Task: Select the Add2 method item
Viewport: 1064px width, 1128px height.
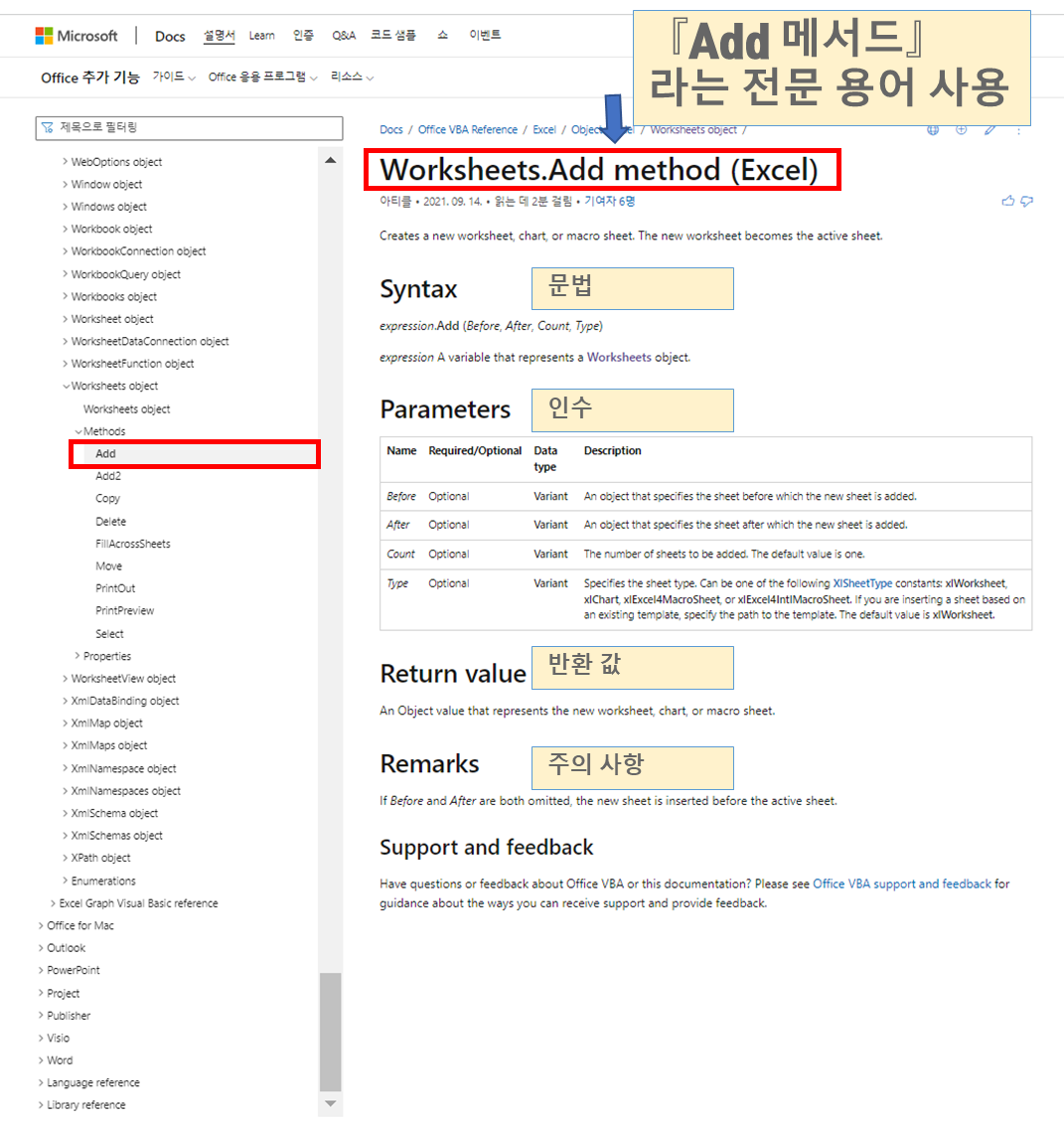Action: 108,476
